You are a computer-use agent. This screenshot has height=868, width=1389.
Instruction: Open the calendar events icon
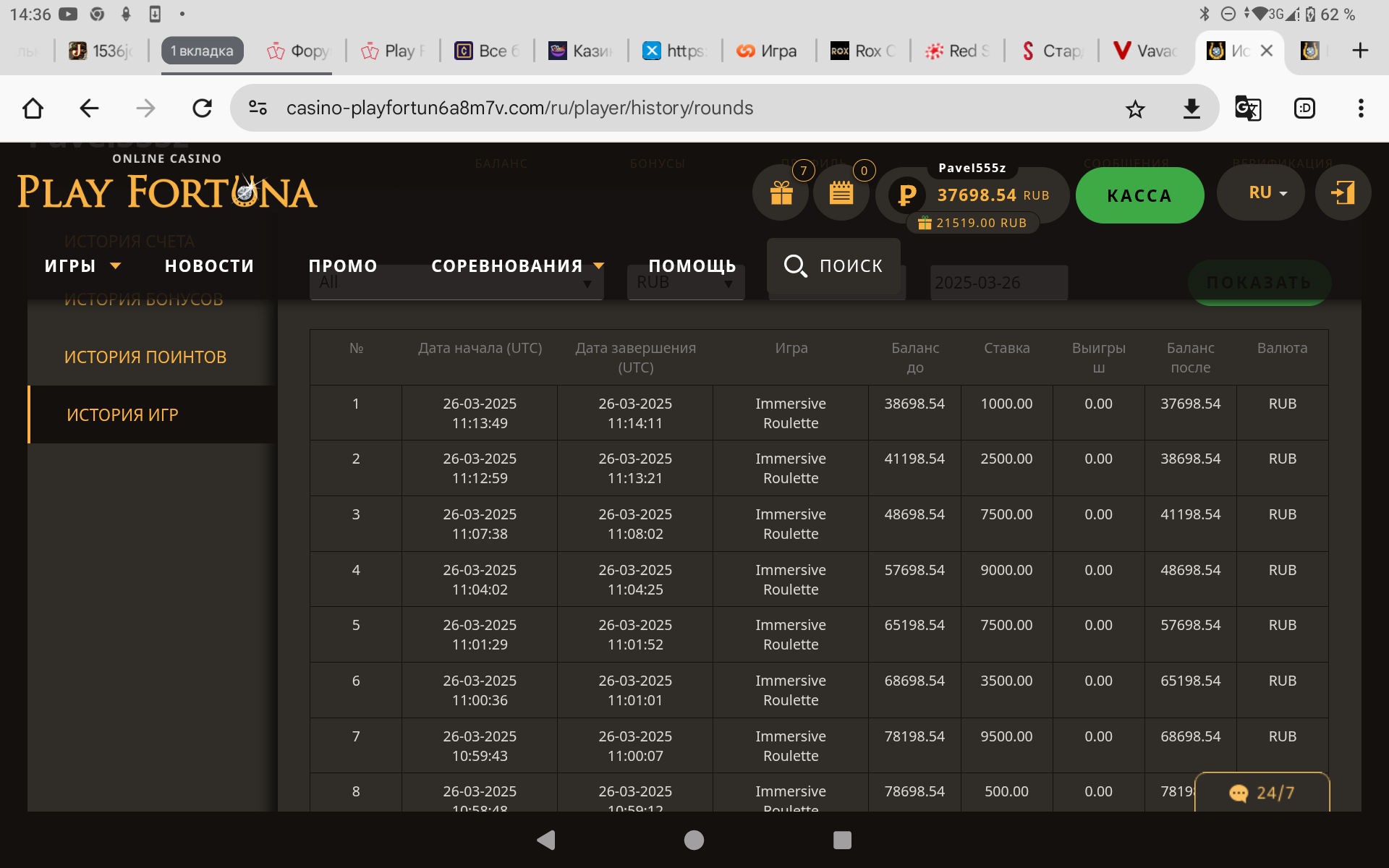pyautogui.click(x=841, y=193)
